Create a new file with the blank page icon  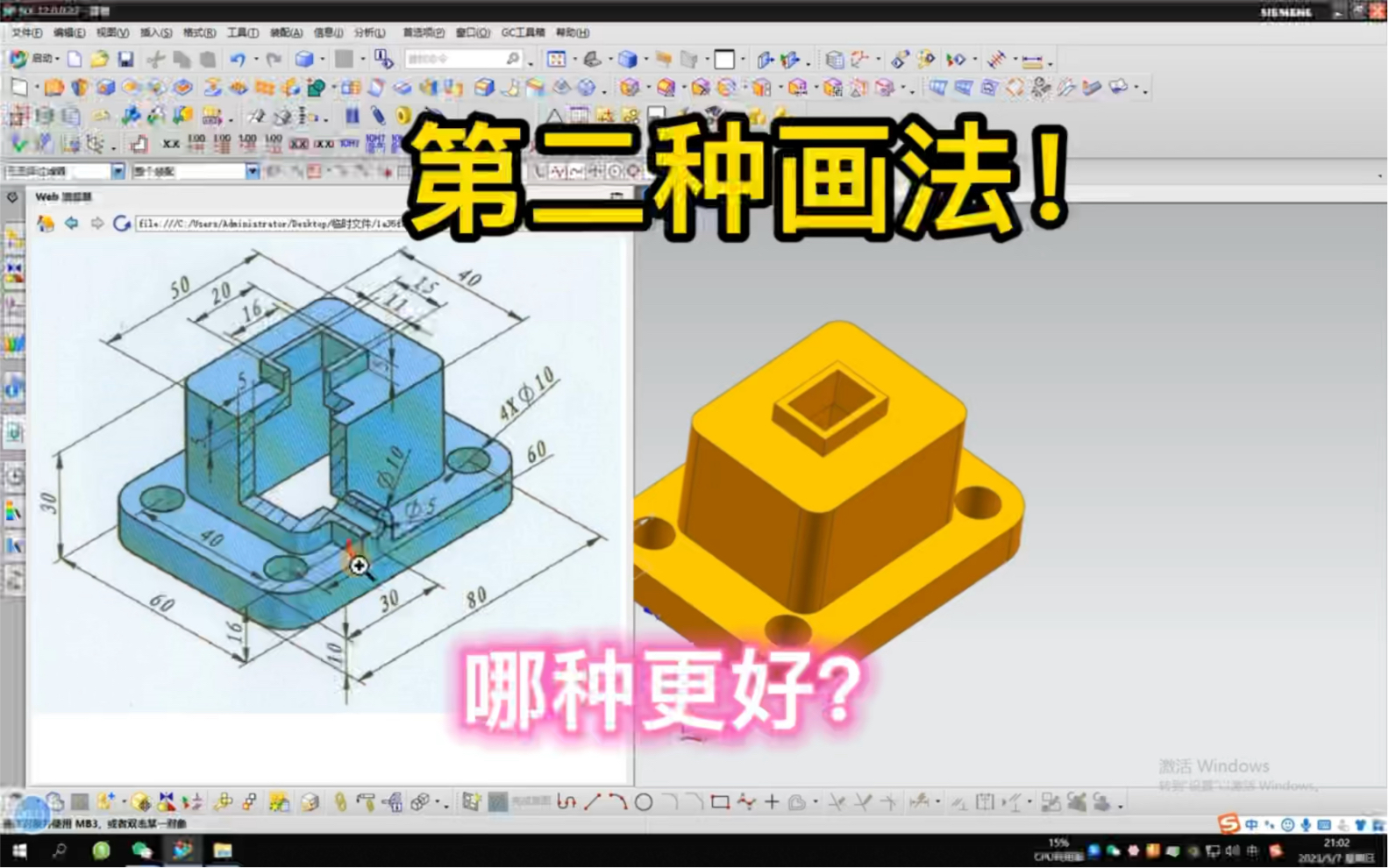tap(75, 59)
